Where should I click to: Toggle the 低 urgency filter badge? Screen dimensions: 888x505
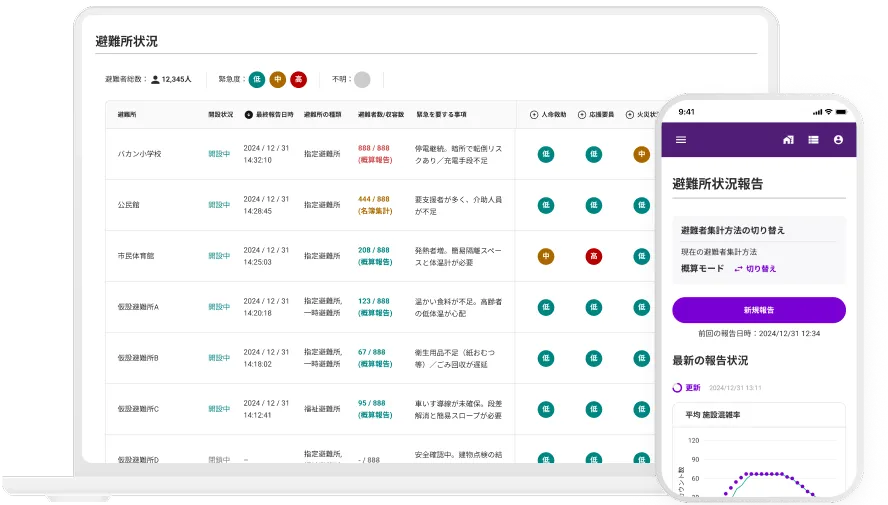pos(257,79)
